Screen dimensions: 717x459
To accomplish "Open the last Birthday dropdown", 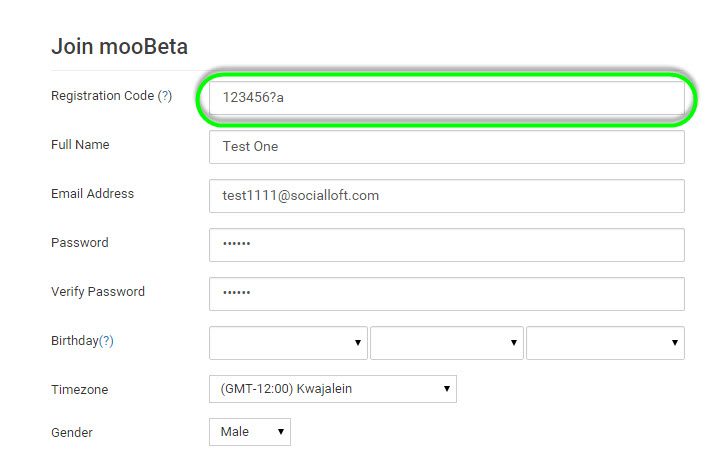I will click(605, 342).
